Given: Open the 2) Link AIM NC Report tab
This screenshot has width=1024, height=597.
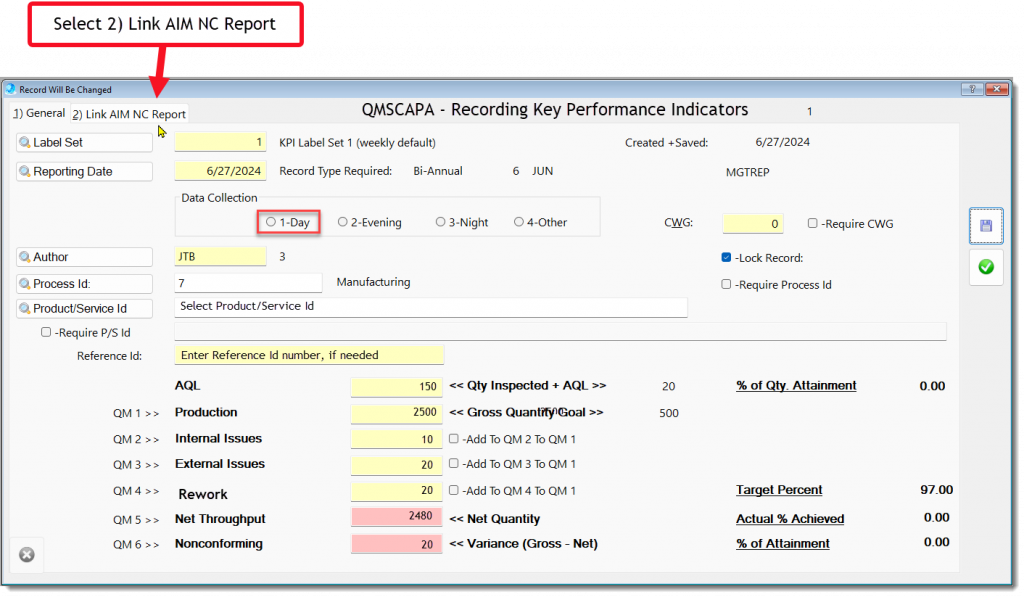Looking at the screenshot, I should click(x=129, y=114).
